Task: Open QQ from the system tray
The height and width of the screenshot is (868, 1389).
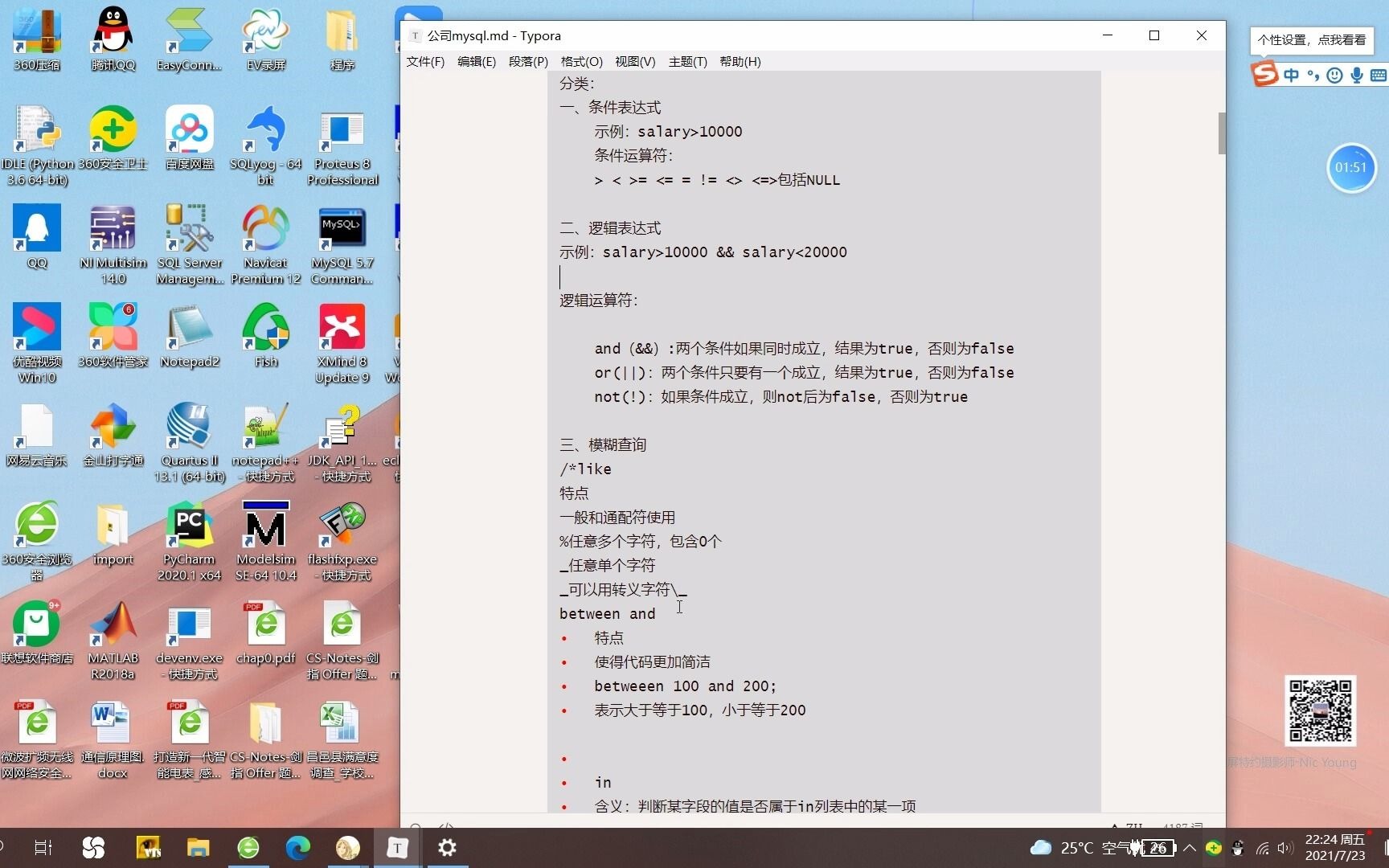Action: [x=1237, y=848]
